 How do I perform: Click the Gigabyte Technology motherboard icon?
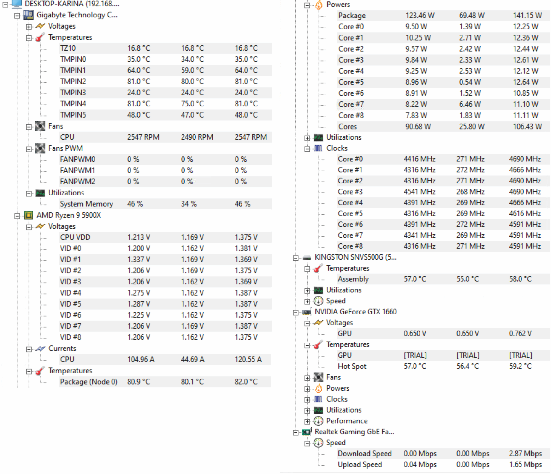tap(28, 15)
